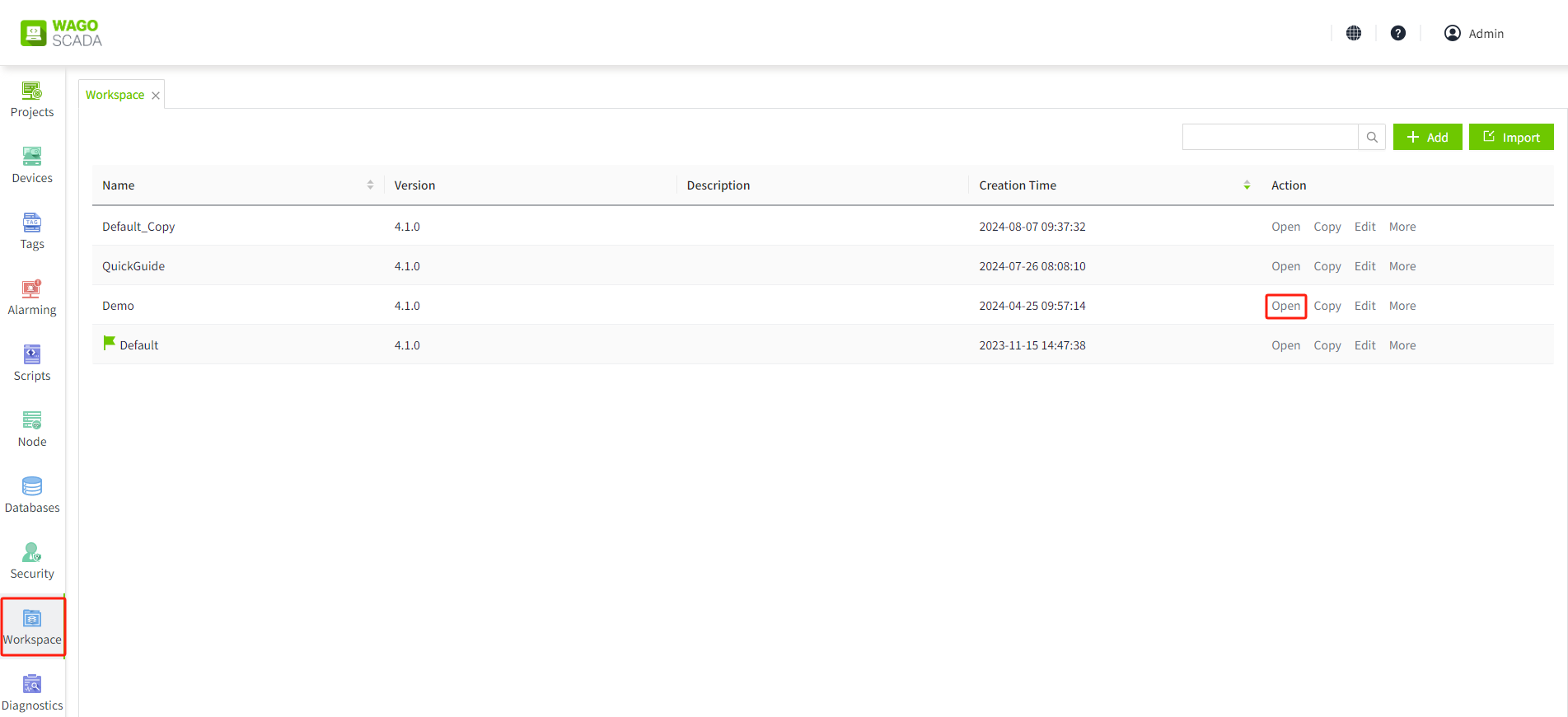Screen dimensions: 1568x717
Task: Focus the workspace search field
Action: [x=1270, y=138]
